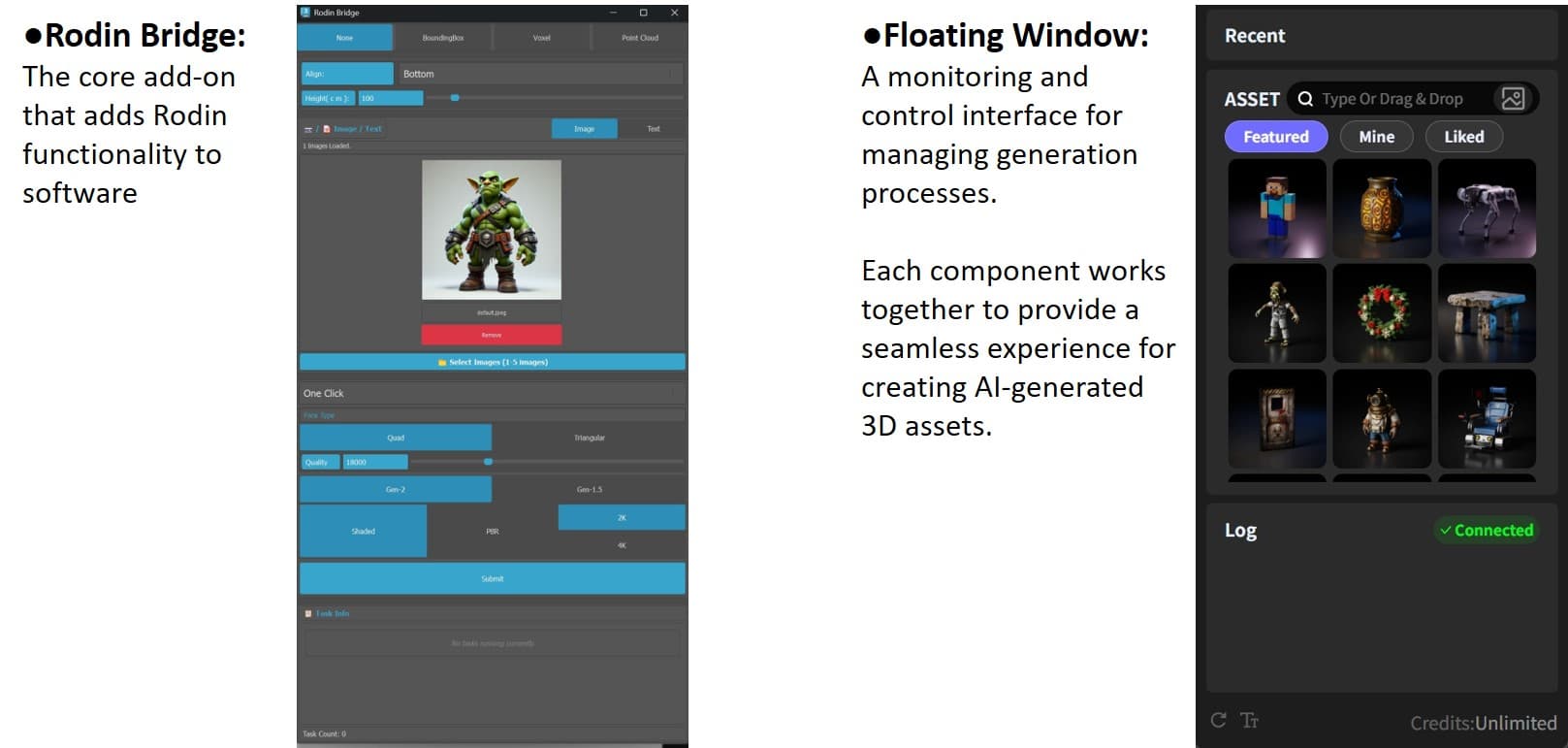The image size is (1568, 748).
Task: Open the golden vase asset thumbnail
Action: pos(1382,209)
